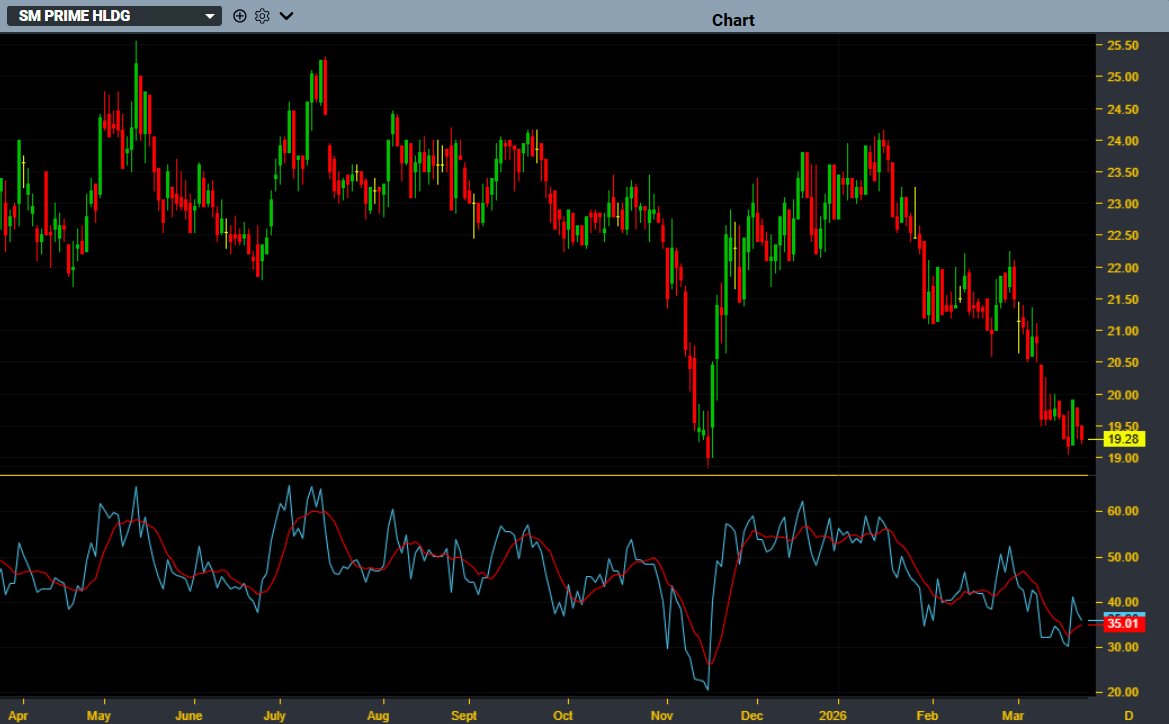Viewport: 1169px width, 724px height.
Task: Click the July label on time axis
Action: (274, 716)
